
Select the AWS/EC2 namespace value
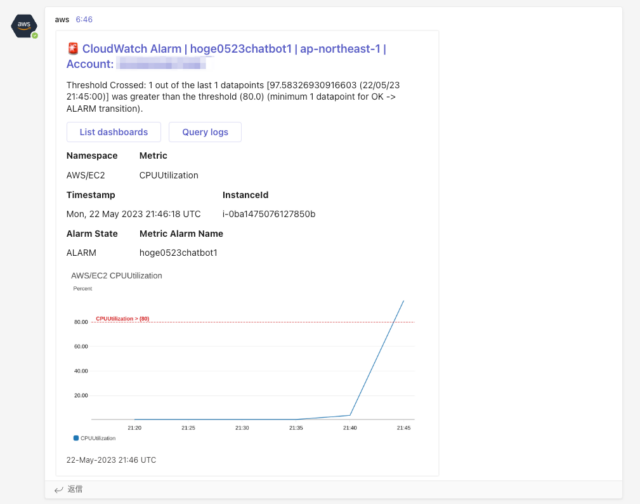86,175
